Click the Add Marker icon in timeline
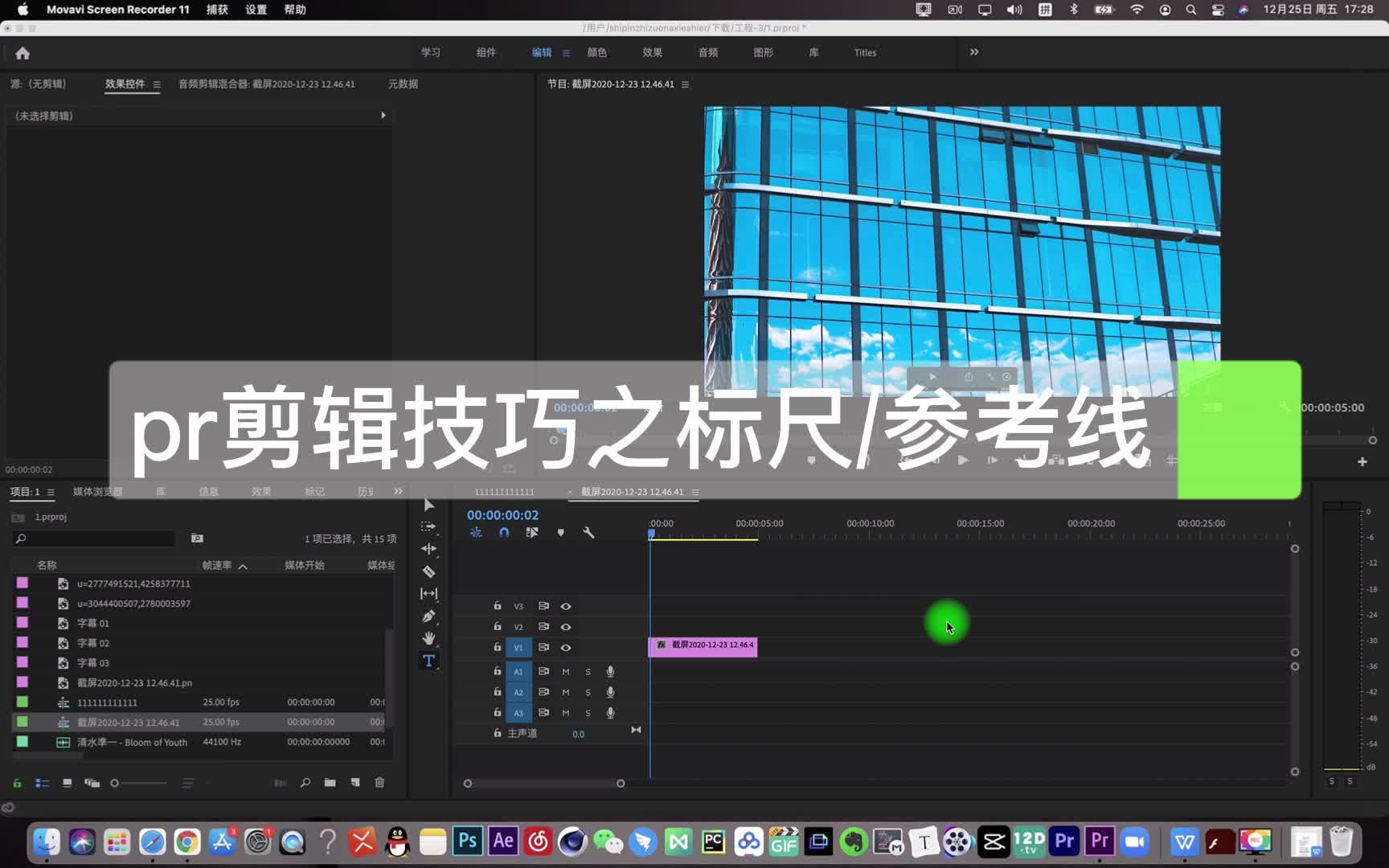The height and width of the screenshot is (868, 1389). coord(560,533)
